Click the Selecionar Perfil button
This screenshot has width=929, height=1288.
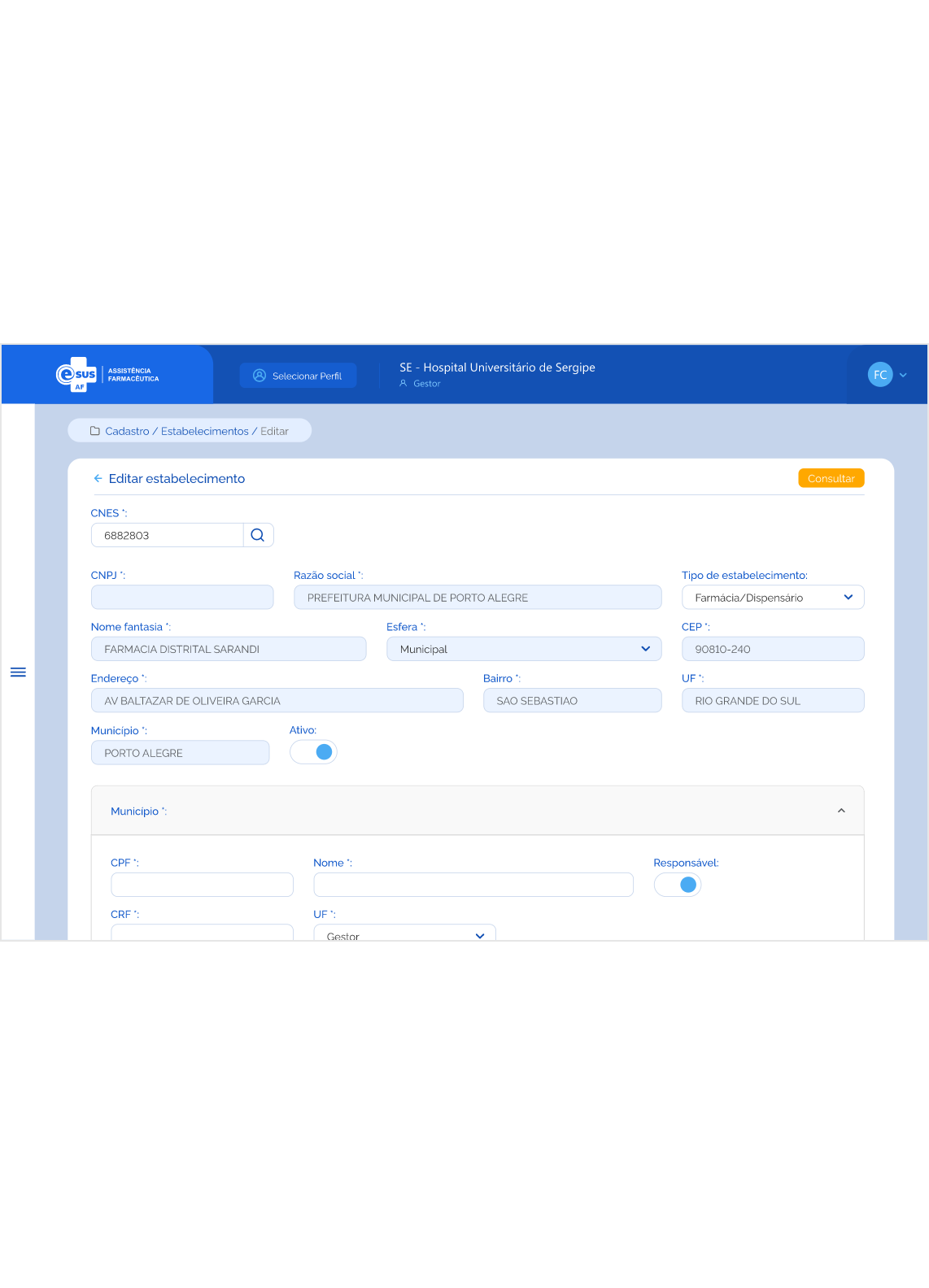click(x=298, y=376)
